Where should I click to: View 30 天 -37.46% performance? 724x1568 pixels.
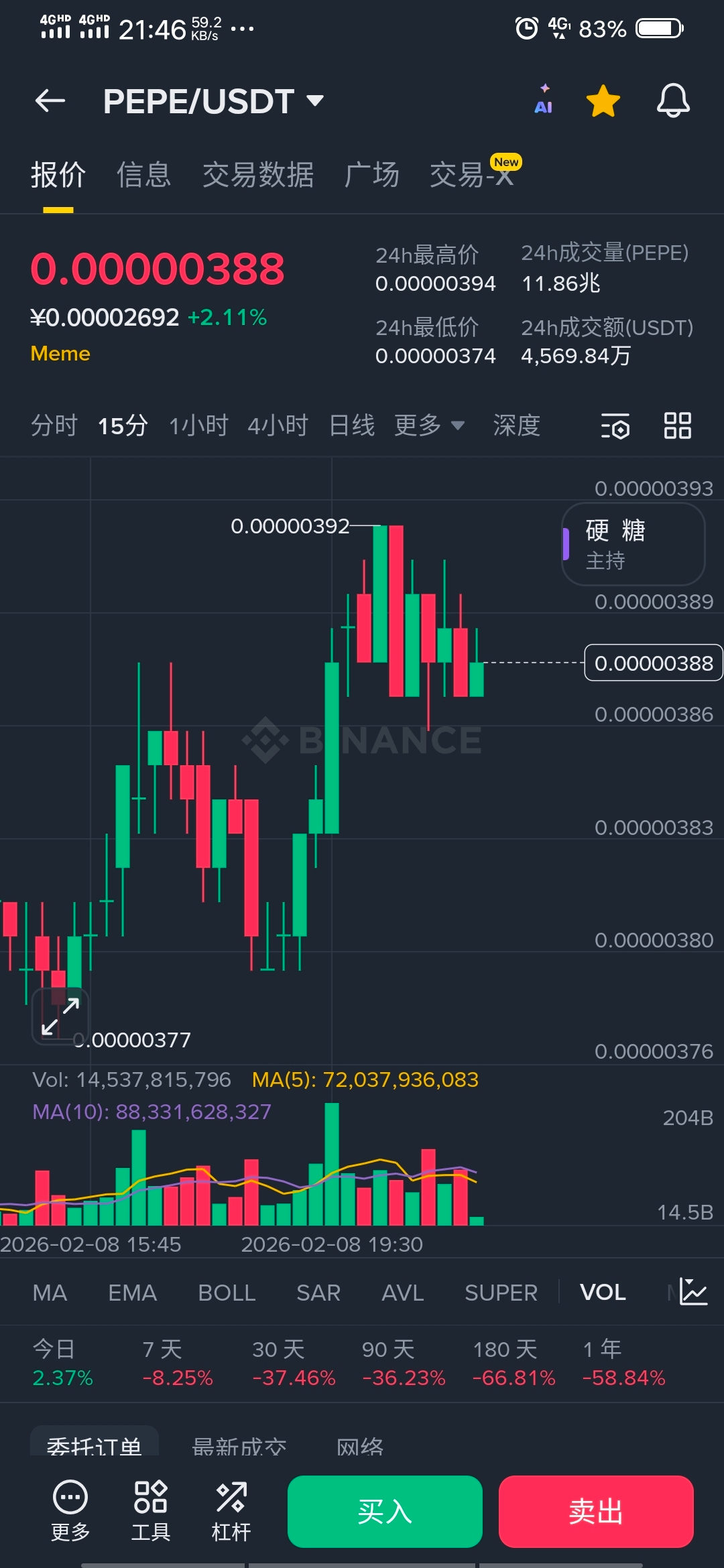pos(294,1363)
